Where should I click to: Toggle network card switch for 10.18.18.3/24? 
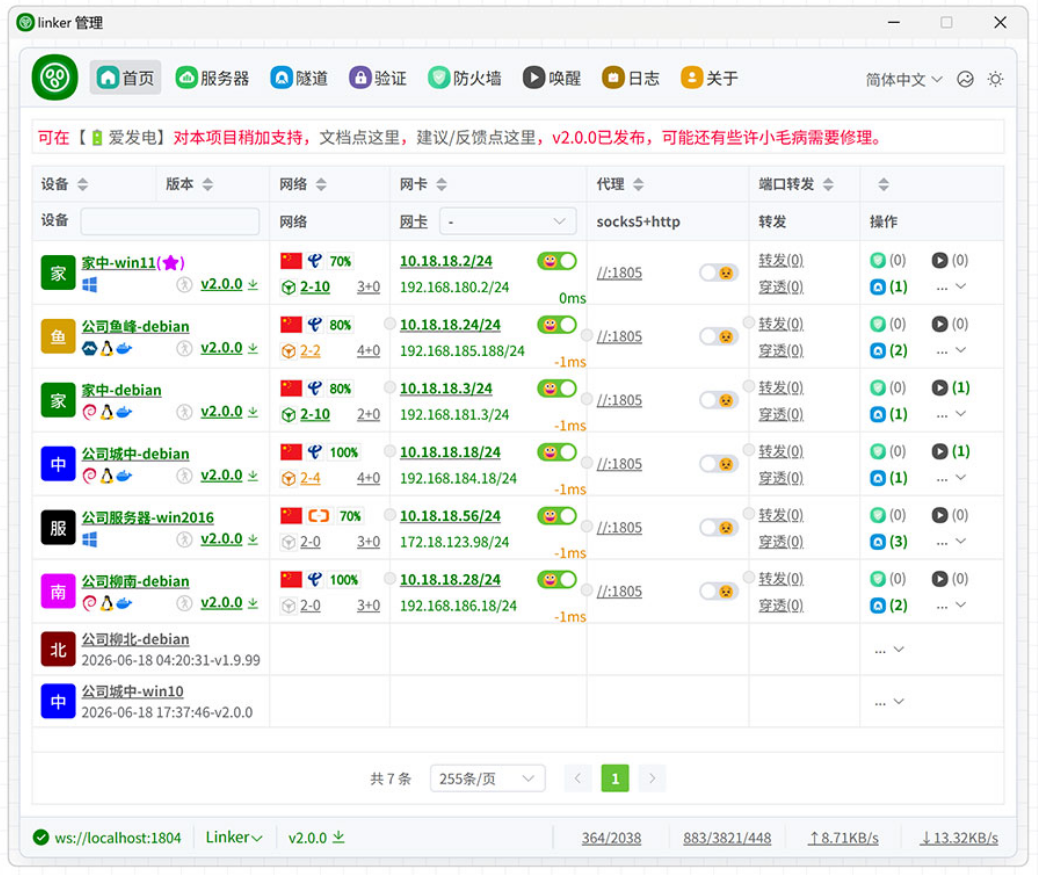pos(557,389)
